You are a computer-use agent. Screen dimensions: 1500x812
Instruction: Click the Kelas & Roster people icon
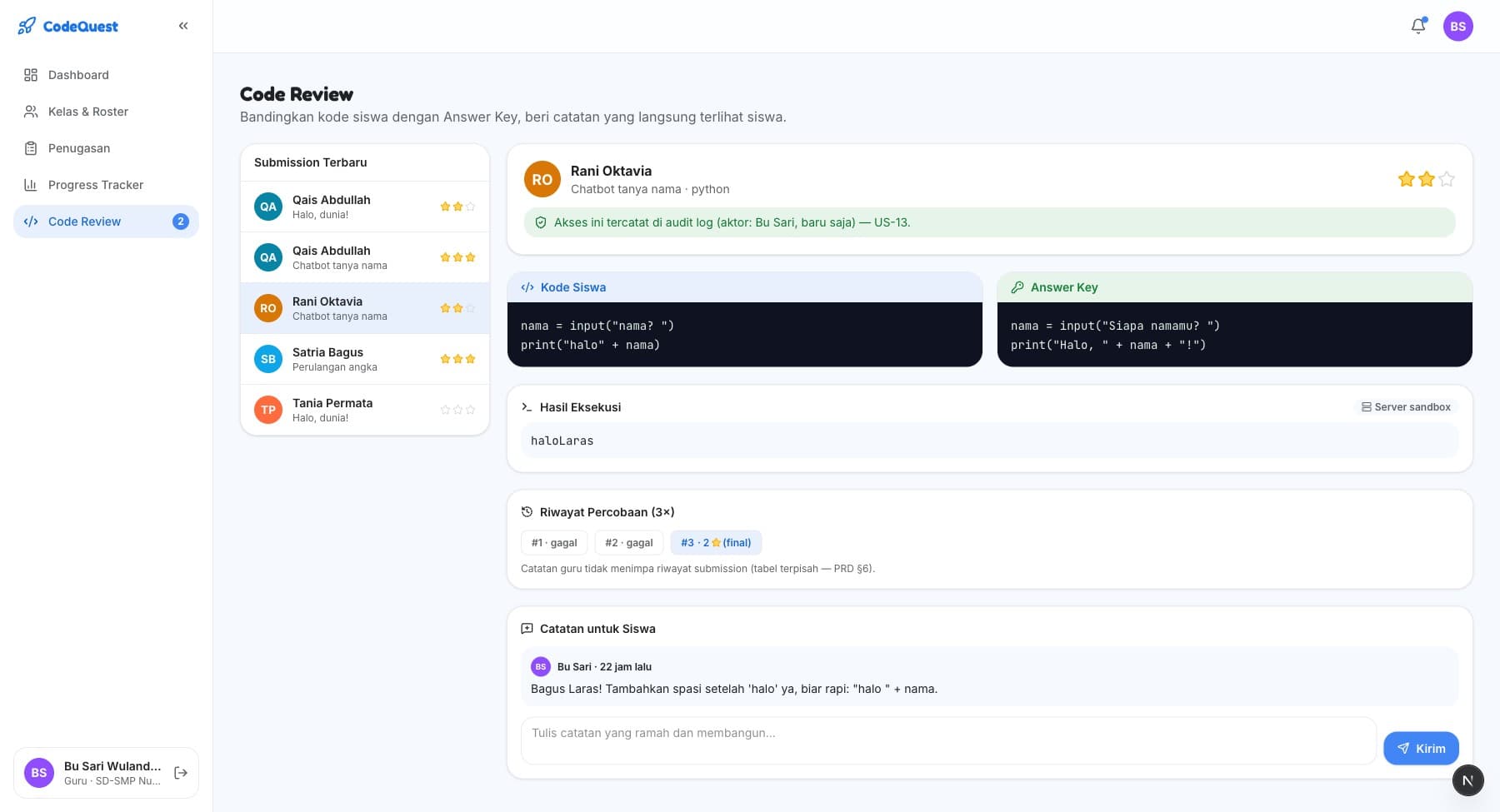(x=31, y=112)
